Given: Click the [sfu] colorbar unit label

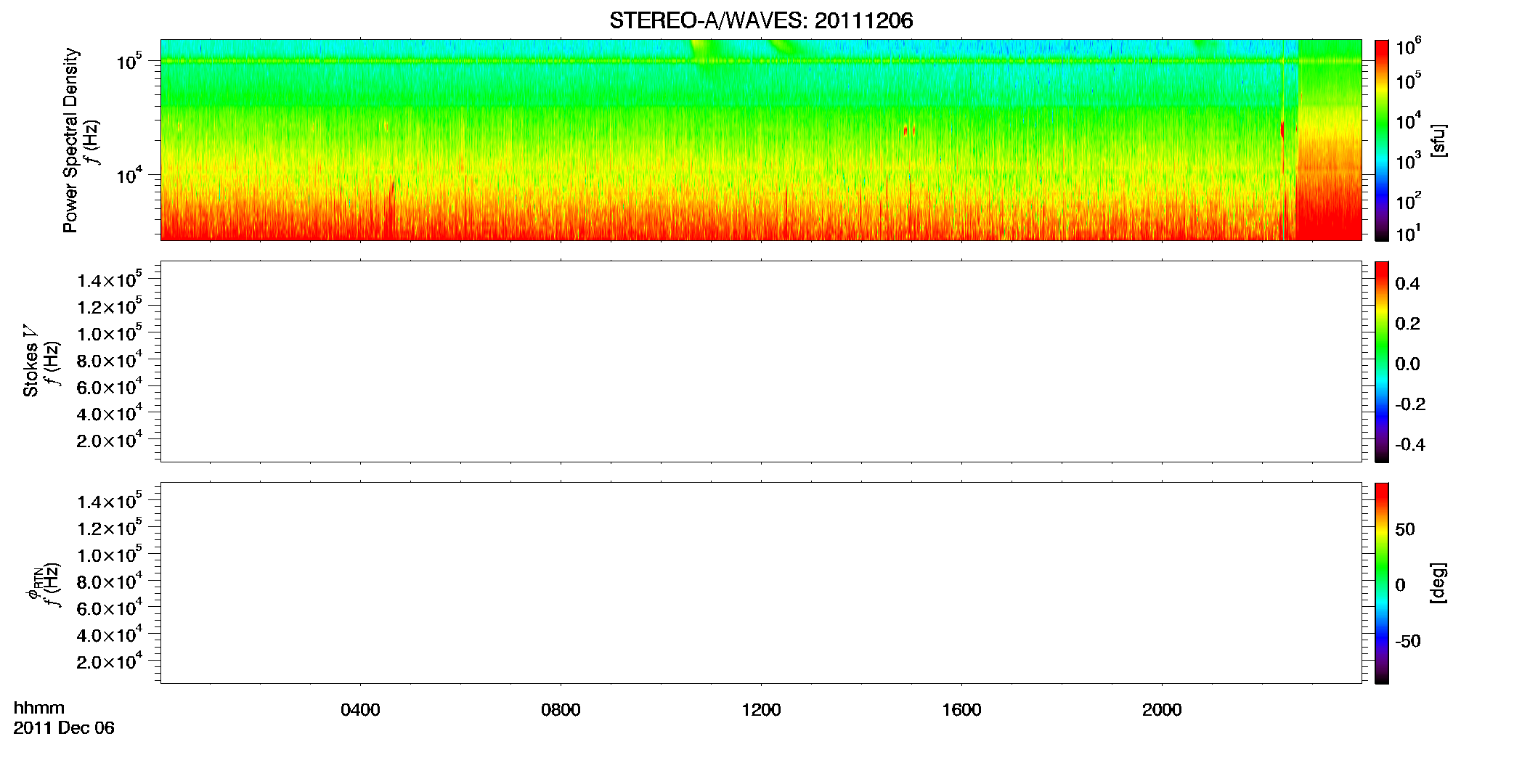Looking at the screenshot, I should 1438,140.
